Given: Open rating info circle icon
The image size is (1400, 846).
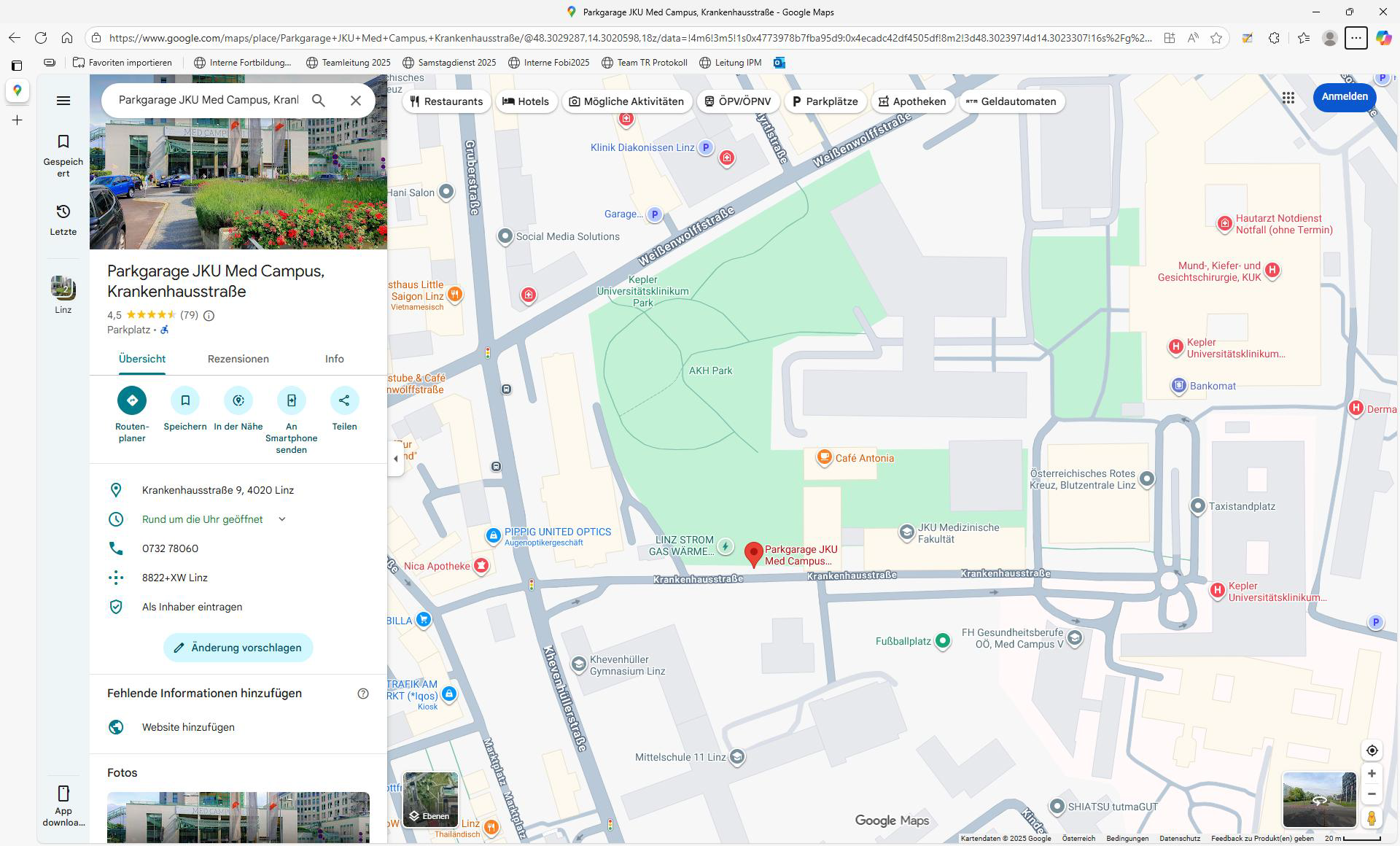Looking at the screenshot, I should [x=209, y=316].
